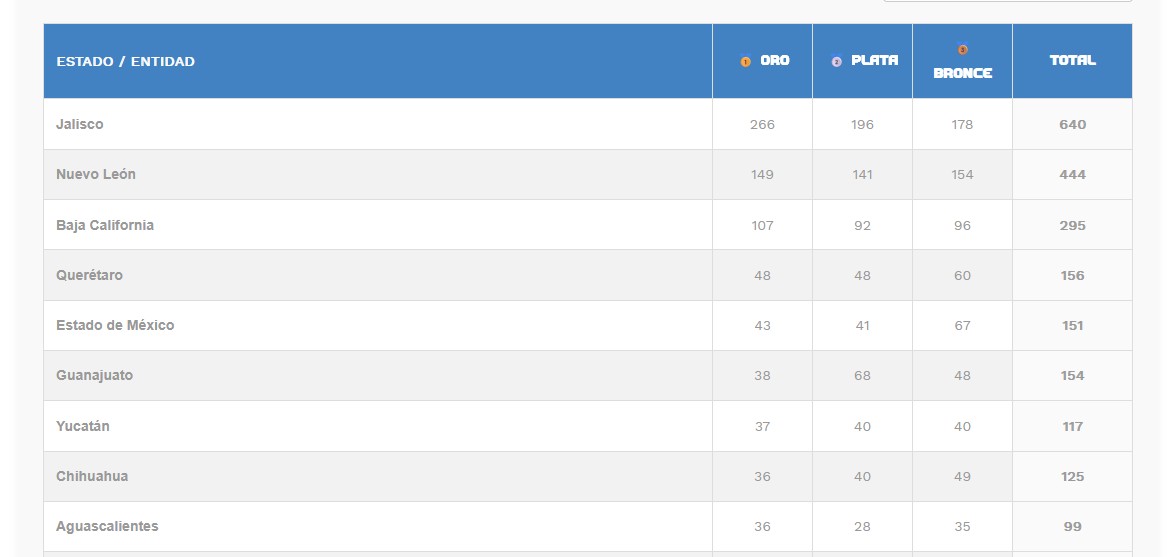
Task: Click Estado de México bronze count 67
Action: tap(963, 326)
